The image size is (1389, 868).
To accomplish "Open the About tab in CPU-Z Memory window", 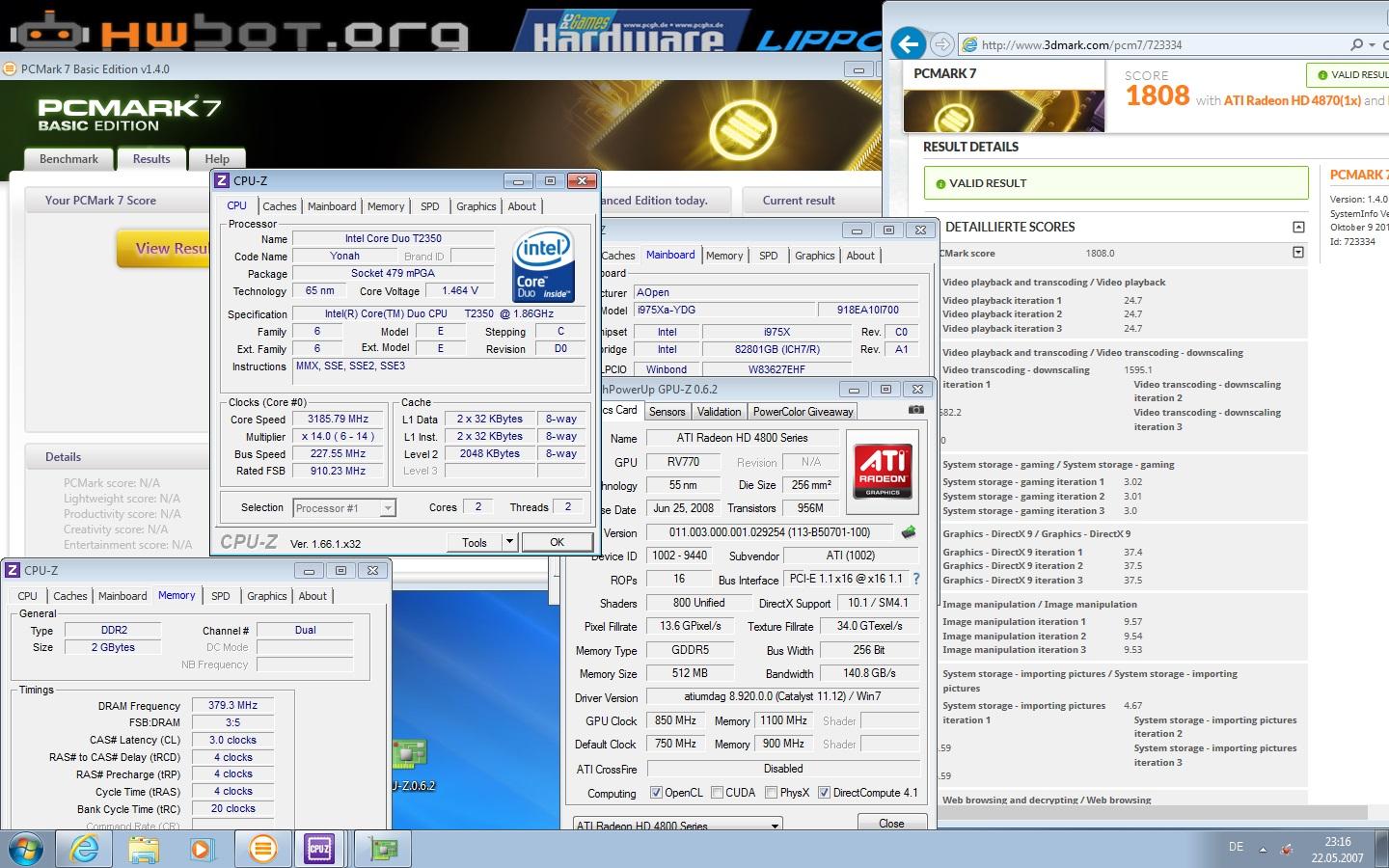I will 313,596.
